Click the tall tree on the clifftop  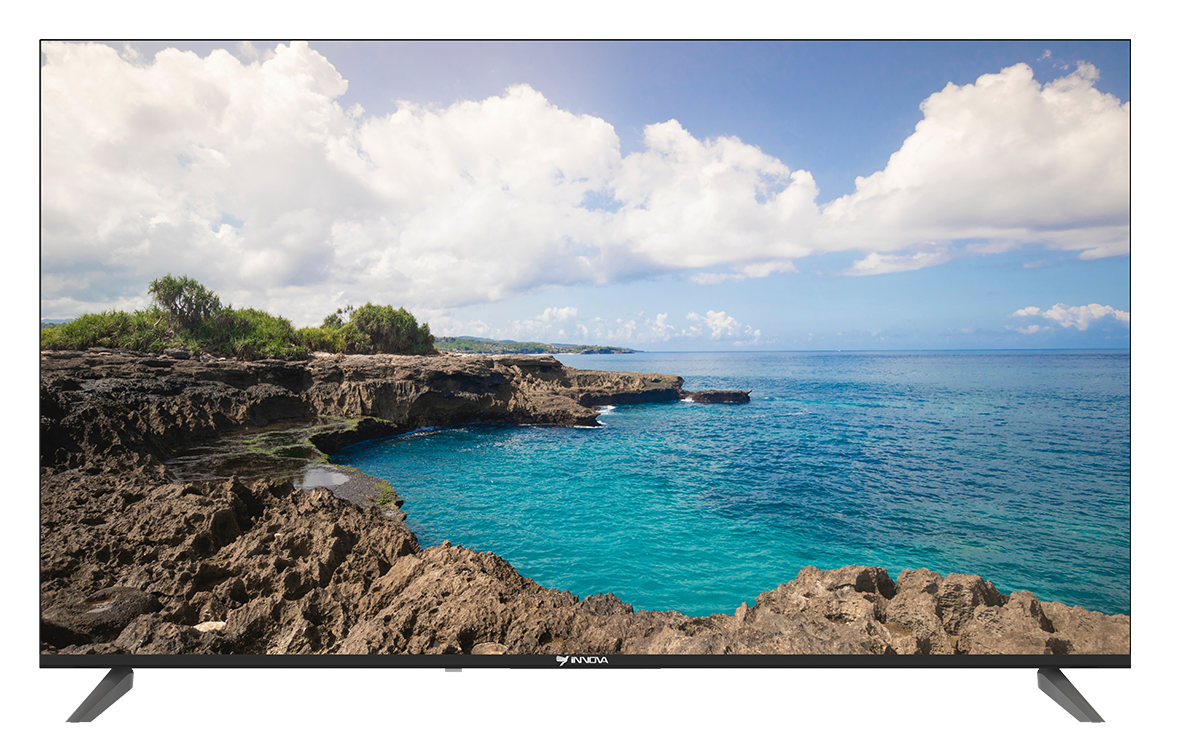[183, 300]
